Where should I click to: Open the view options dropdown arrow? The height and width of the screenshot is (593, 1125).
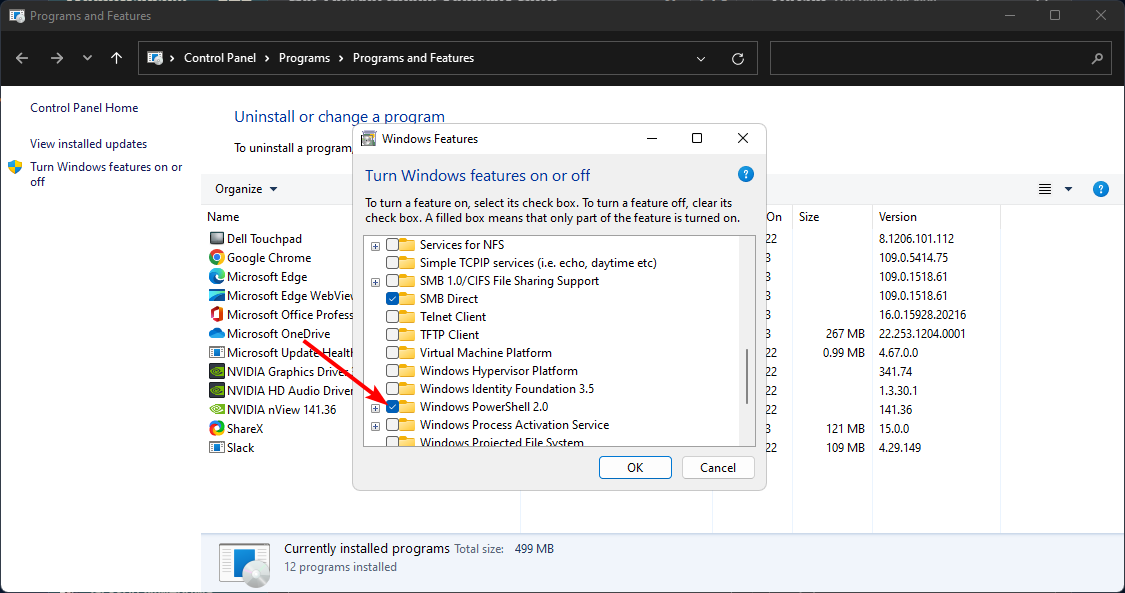1068,189
